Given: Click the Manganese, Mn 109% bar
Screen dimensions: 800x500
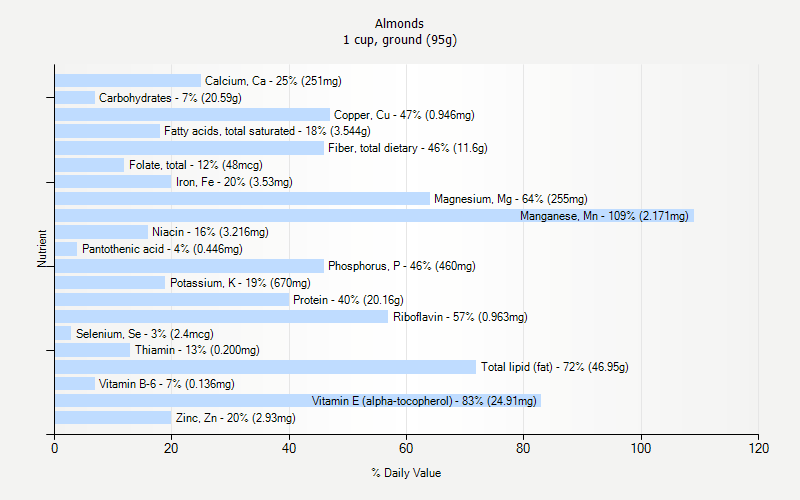Looking at the screenshot, I should click(374, 215).
